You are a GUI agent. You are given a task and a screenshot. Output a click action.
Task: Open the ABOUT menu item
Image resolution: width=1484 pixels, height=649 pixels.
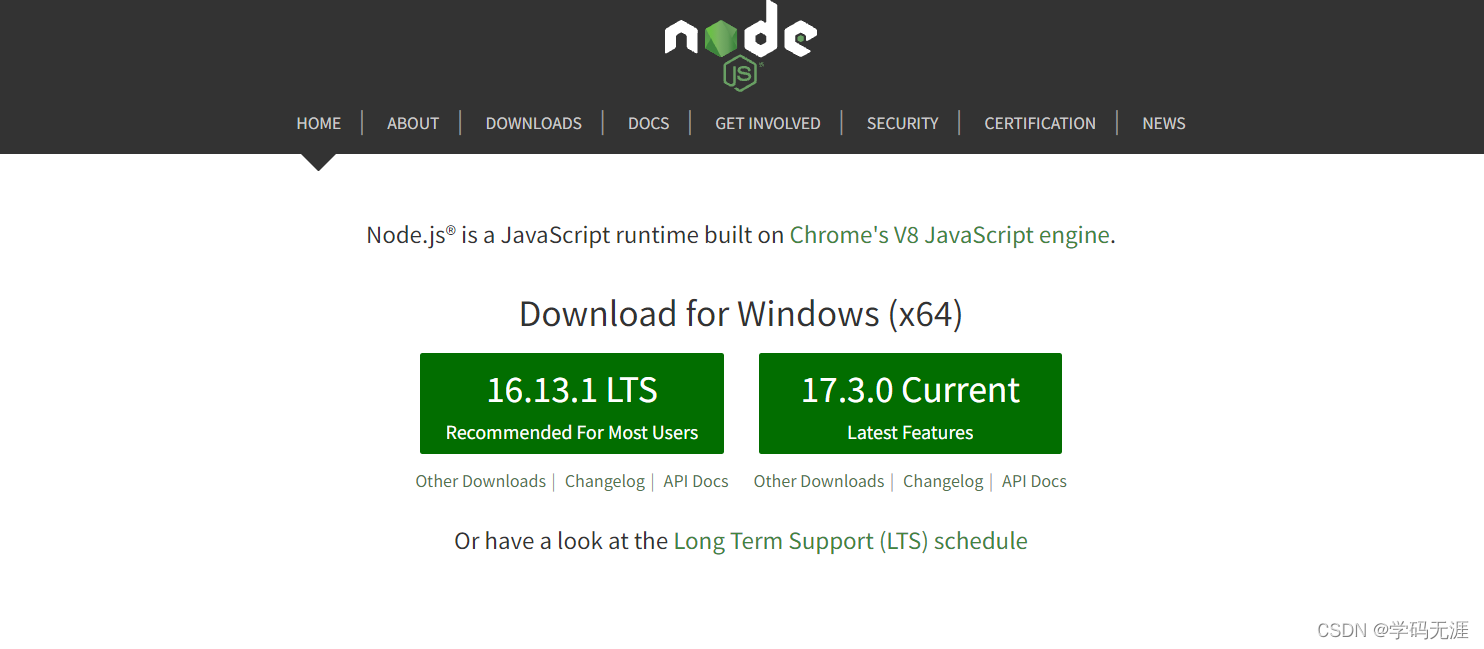[412, 123]
